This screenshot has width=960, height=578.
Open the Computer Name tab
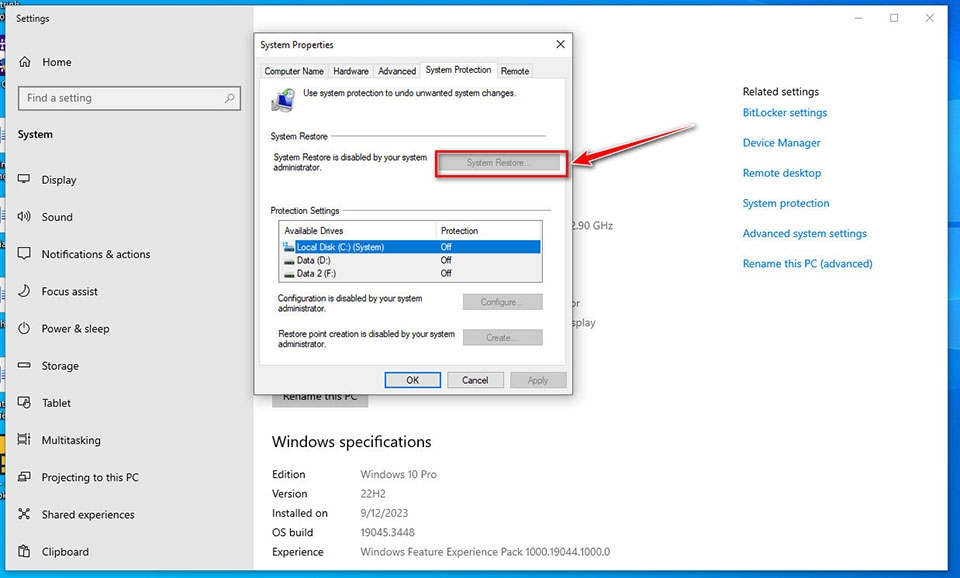click(294, 71)
